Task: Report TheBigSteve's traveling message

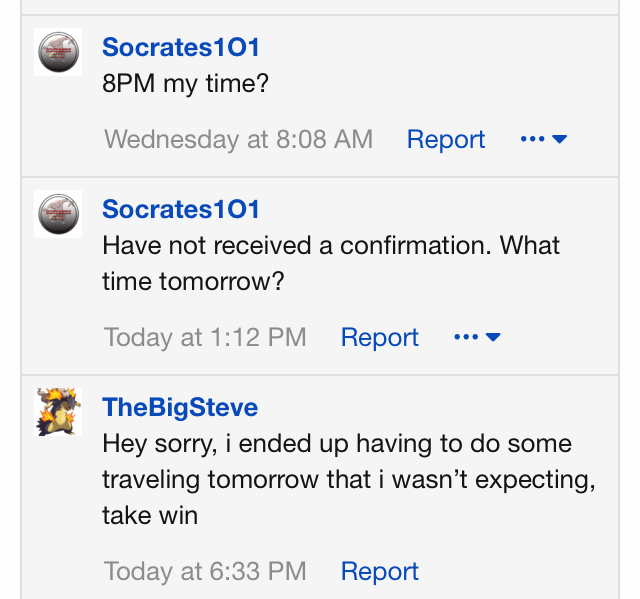Action: coord(379,571)
